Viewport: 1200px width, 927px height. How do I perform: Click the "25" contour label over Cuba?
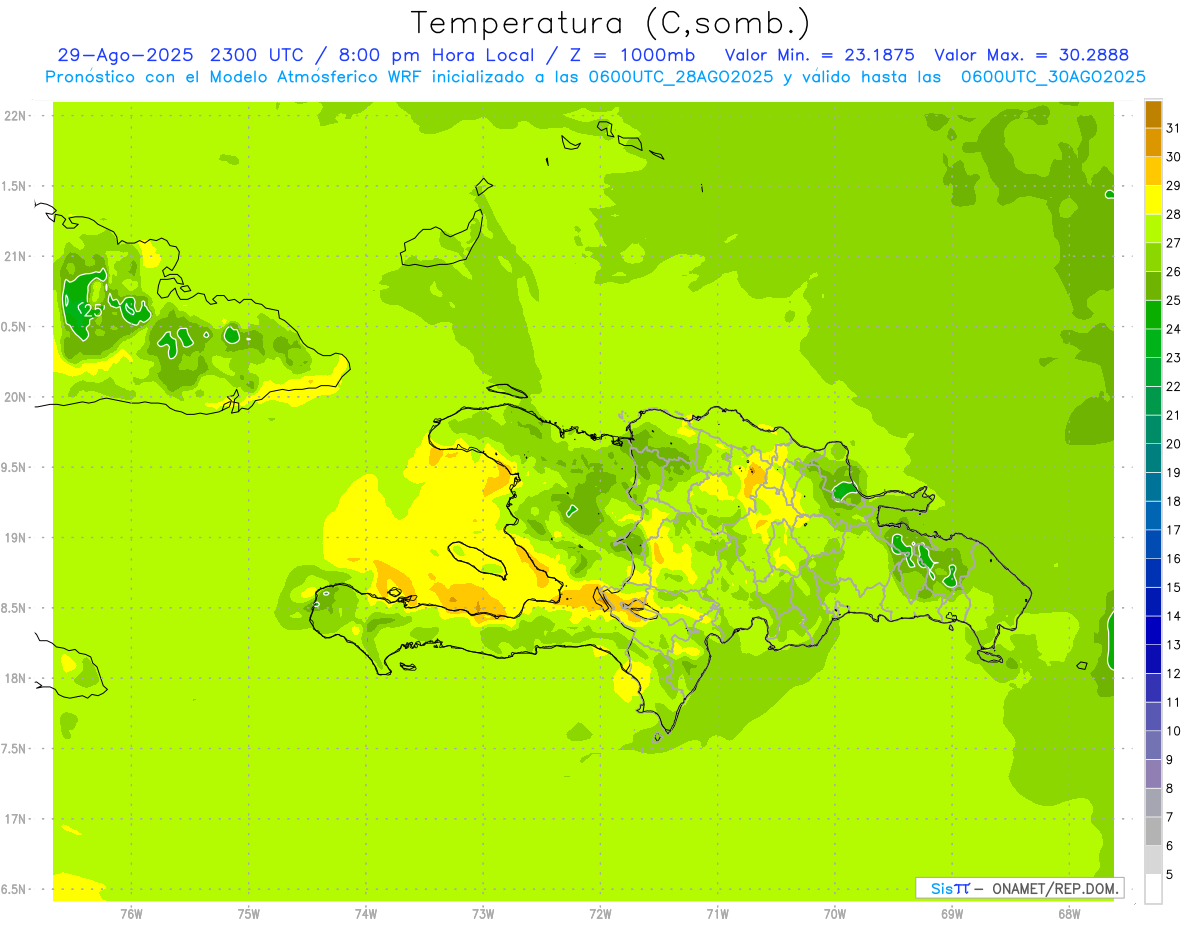click(93, 311)
